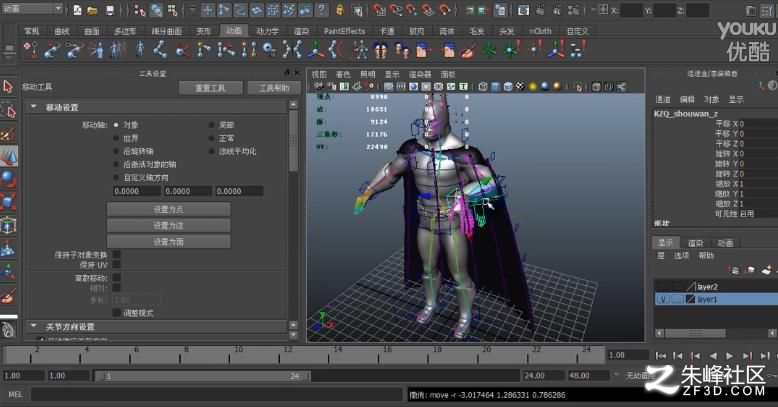Click tool settings scrollbar up arrow
Screen dimensions: 778x407
(x=293, y=105)
